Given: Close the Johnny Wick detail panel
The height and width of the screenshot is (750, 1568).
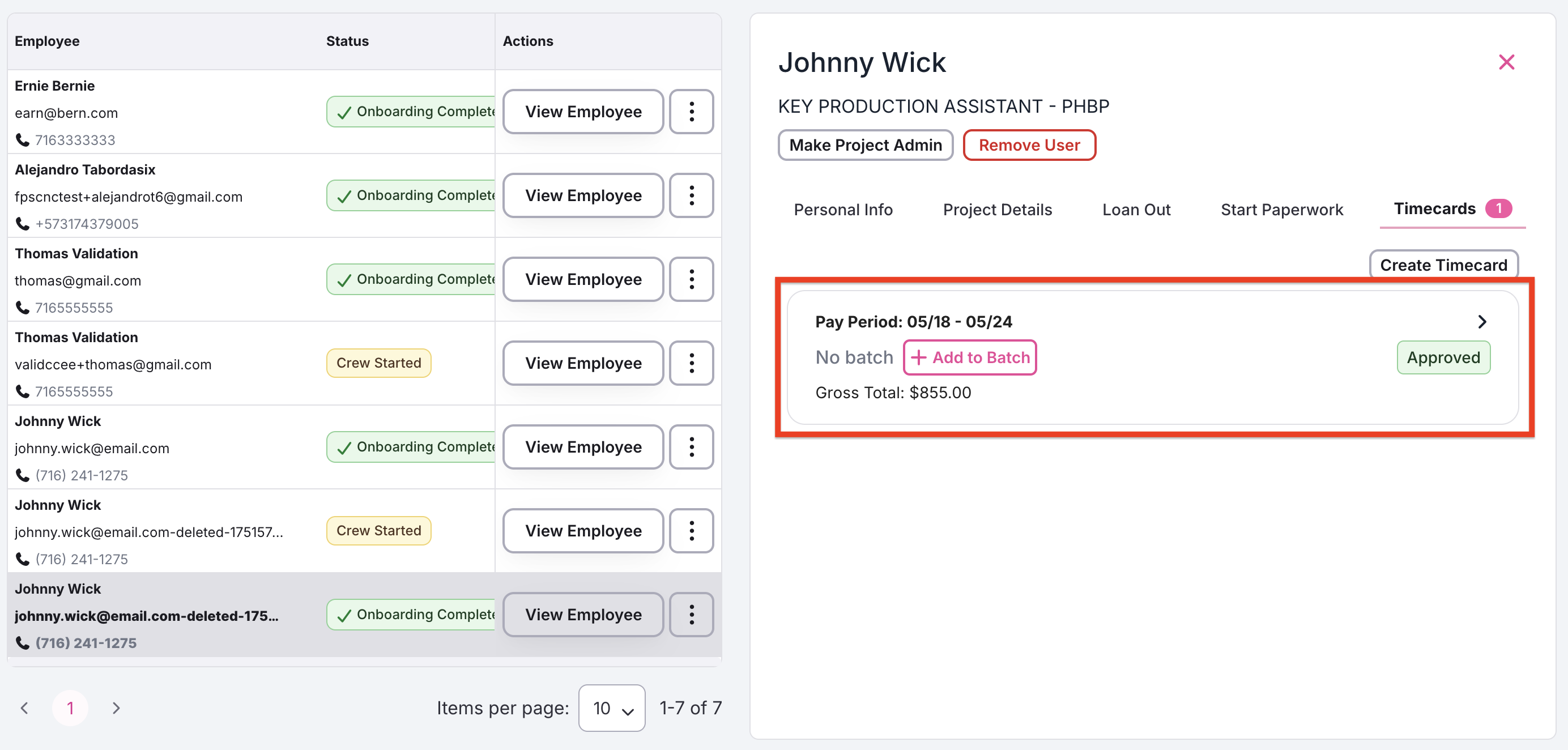Looking at the screenshot, I should pyautogui.click(x=1506, y=62).
